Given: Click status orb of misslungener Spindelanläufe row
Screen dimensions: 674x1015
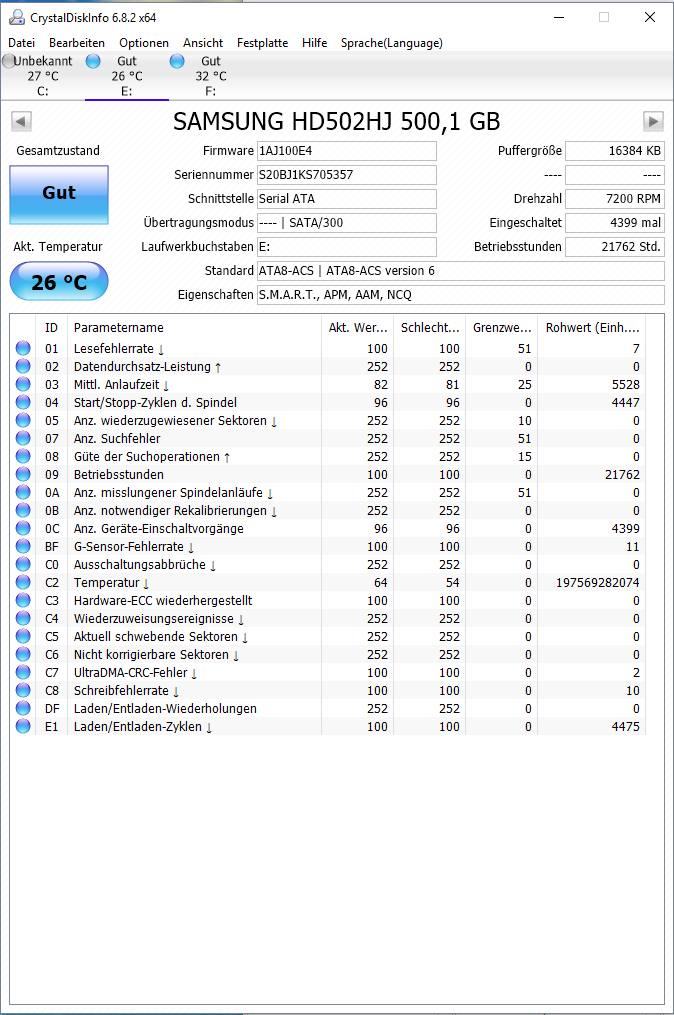Looking at the screenshot, I should (23, 493).
